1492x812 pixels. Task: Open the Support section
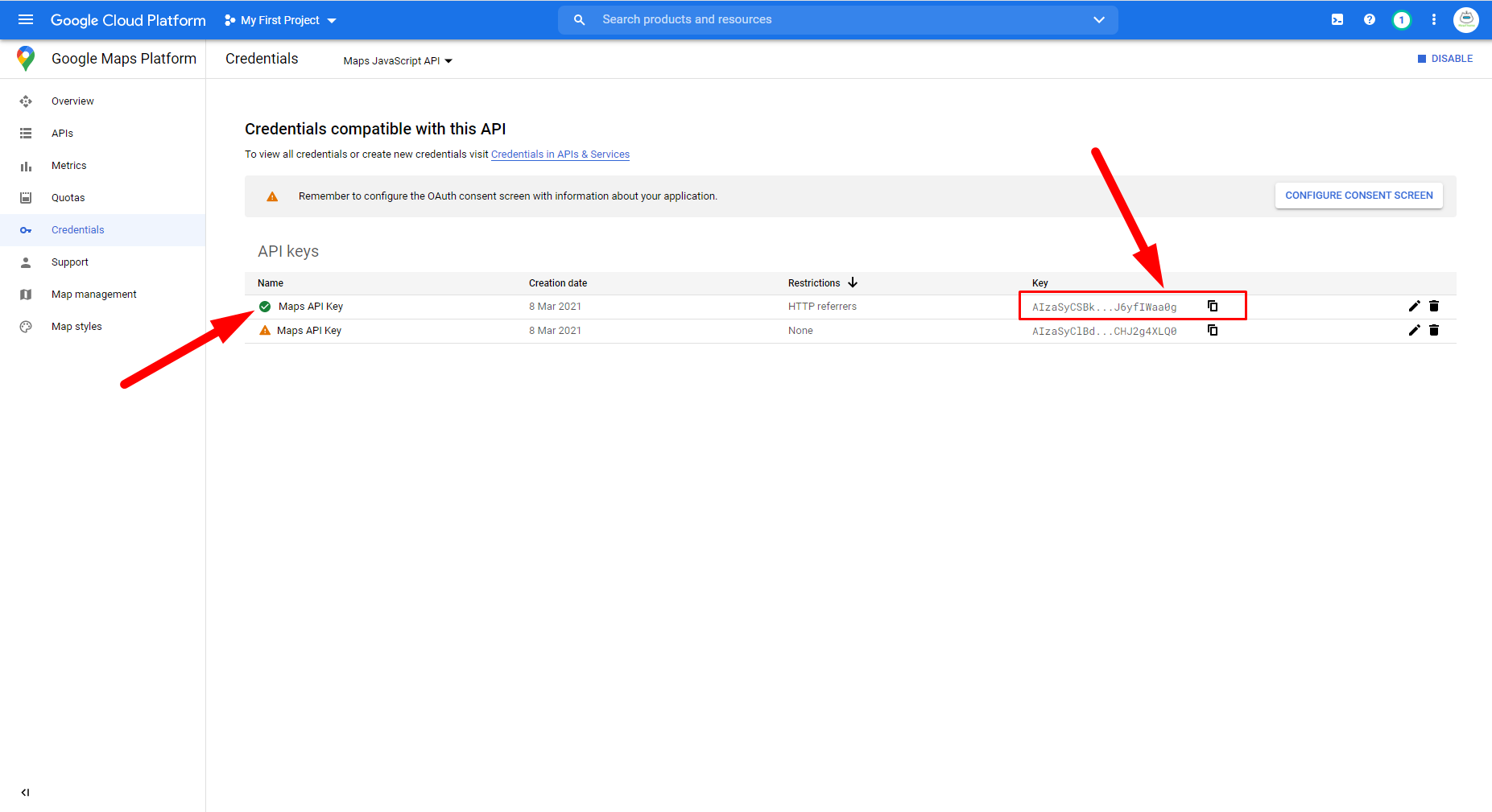[69, 262]
